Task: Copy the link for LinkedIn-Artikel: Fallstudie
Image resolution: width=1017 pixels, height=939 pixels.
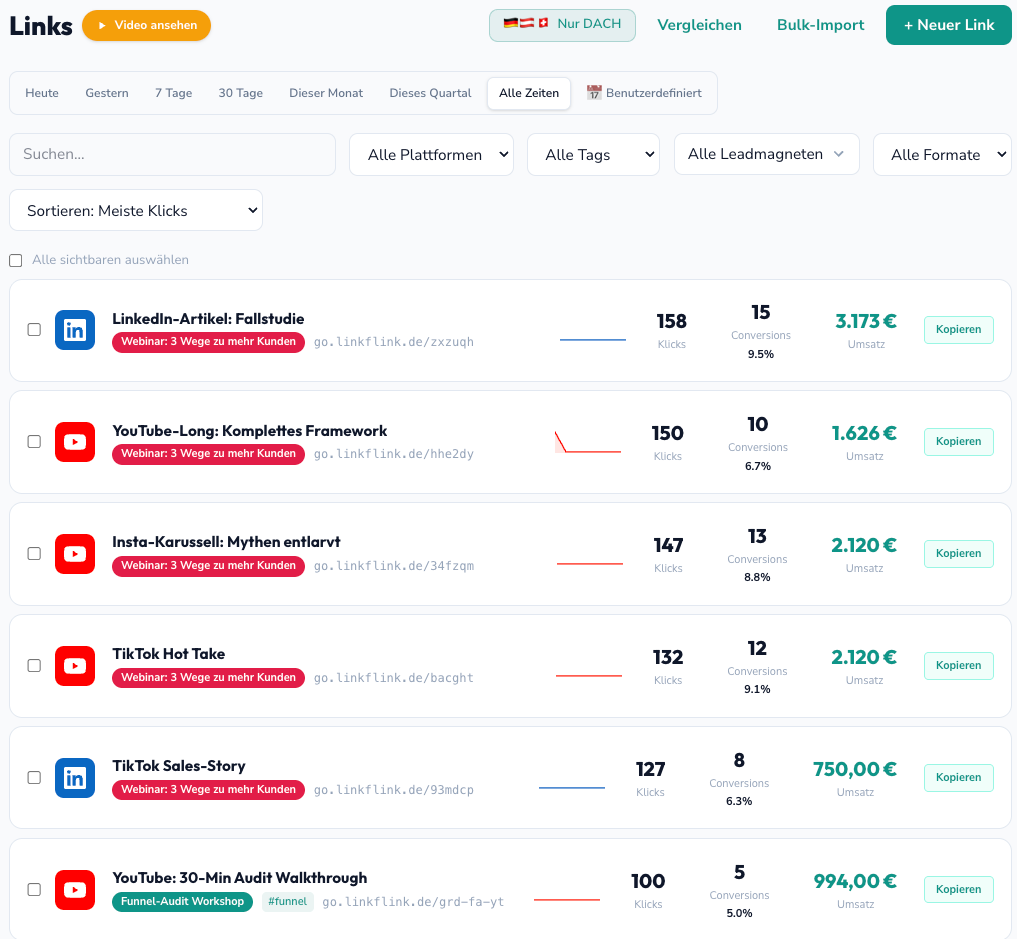Action: (x=959, y=329)
